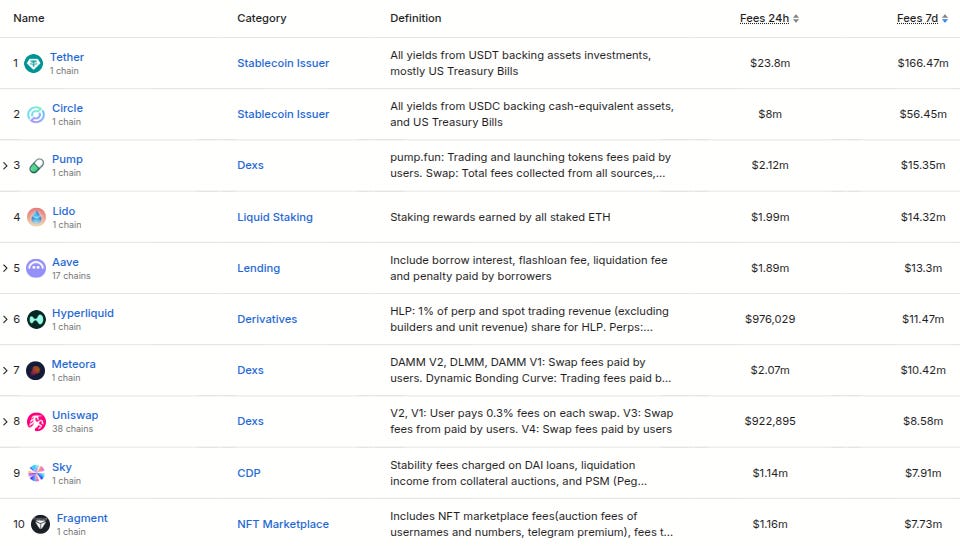Click the Circle logo icon

[x=36, y=114]
